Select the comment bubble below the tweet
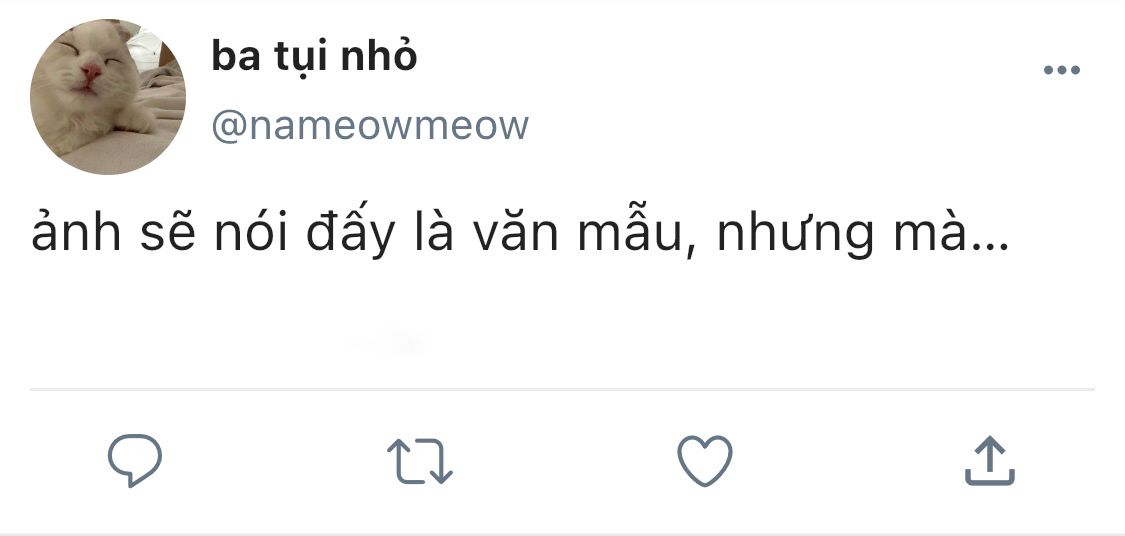This screenshot has width=1125, height=536. [135, 461]
